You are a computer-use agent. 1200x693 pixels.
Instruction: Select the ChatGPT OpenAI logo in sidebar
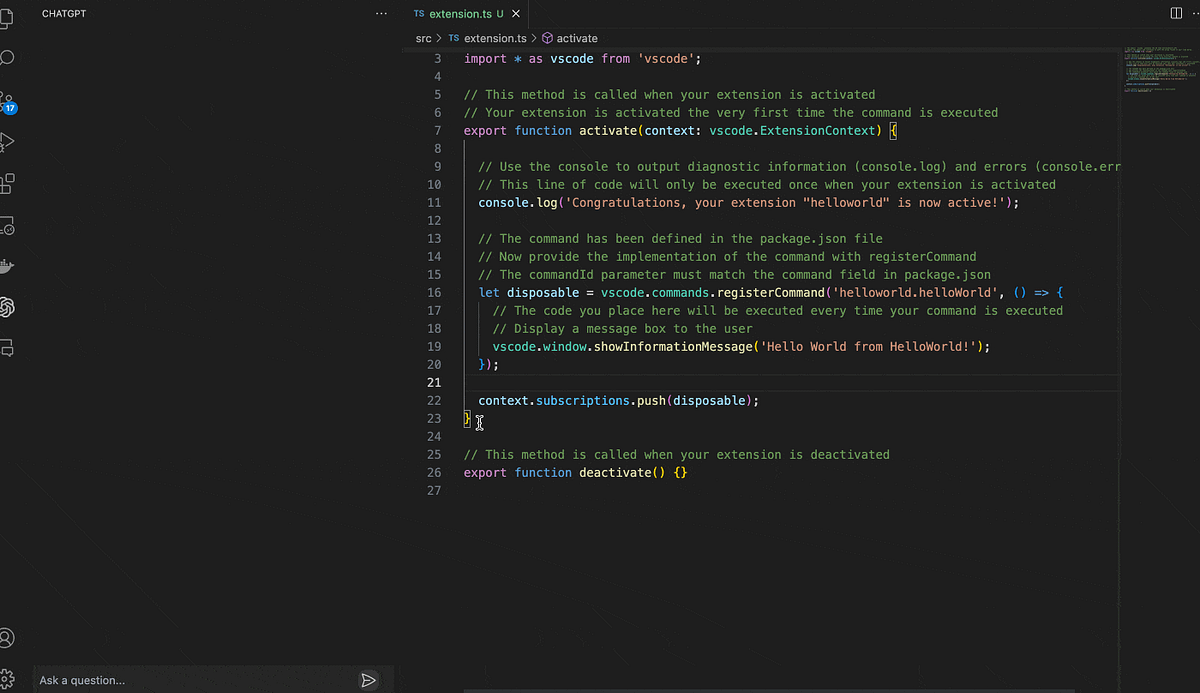[x=9, y=307]
